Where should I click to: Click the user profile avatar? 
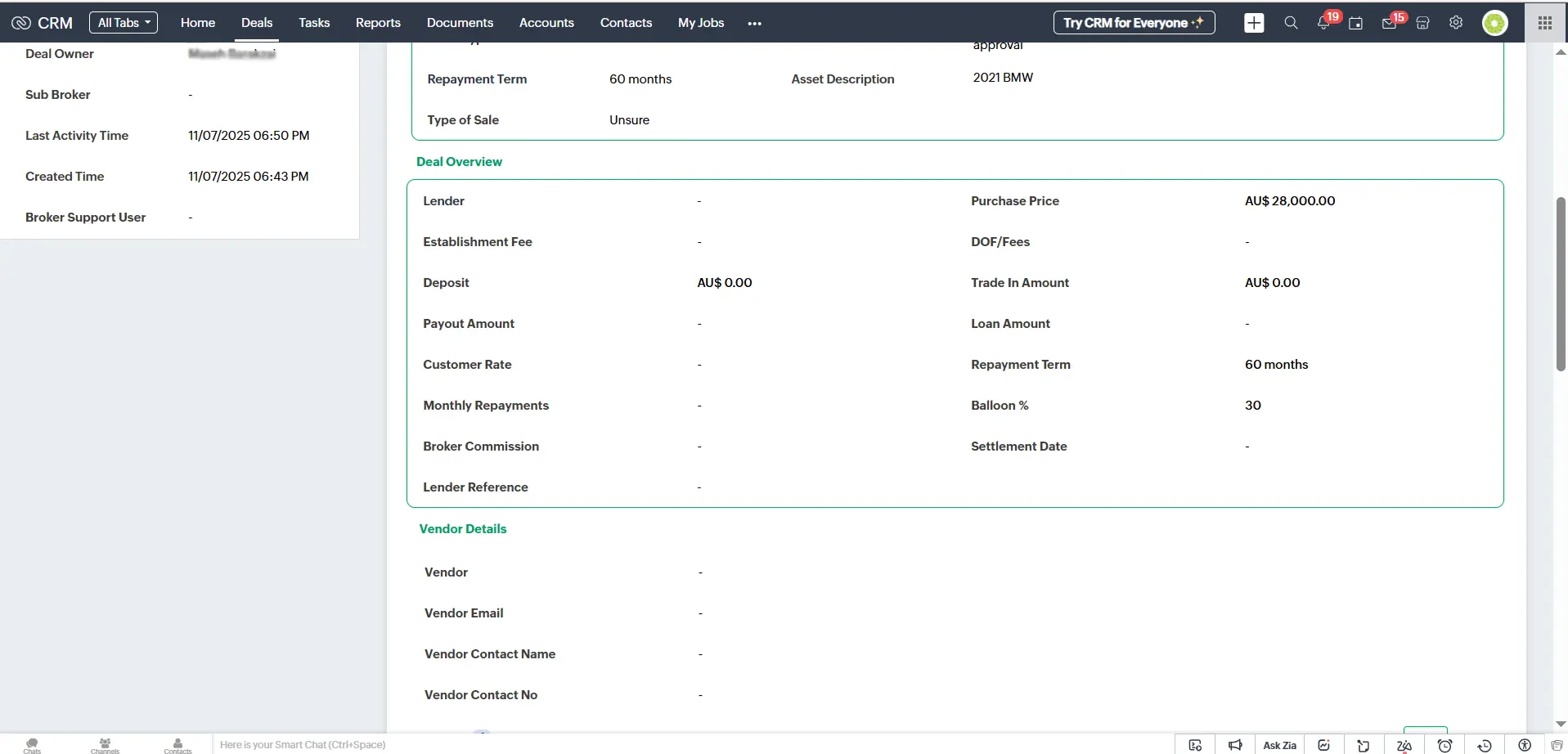pos(1495,23)
